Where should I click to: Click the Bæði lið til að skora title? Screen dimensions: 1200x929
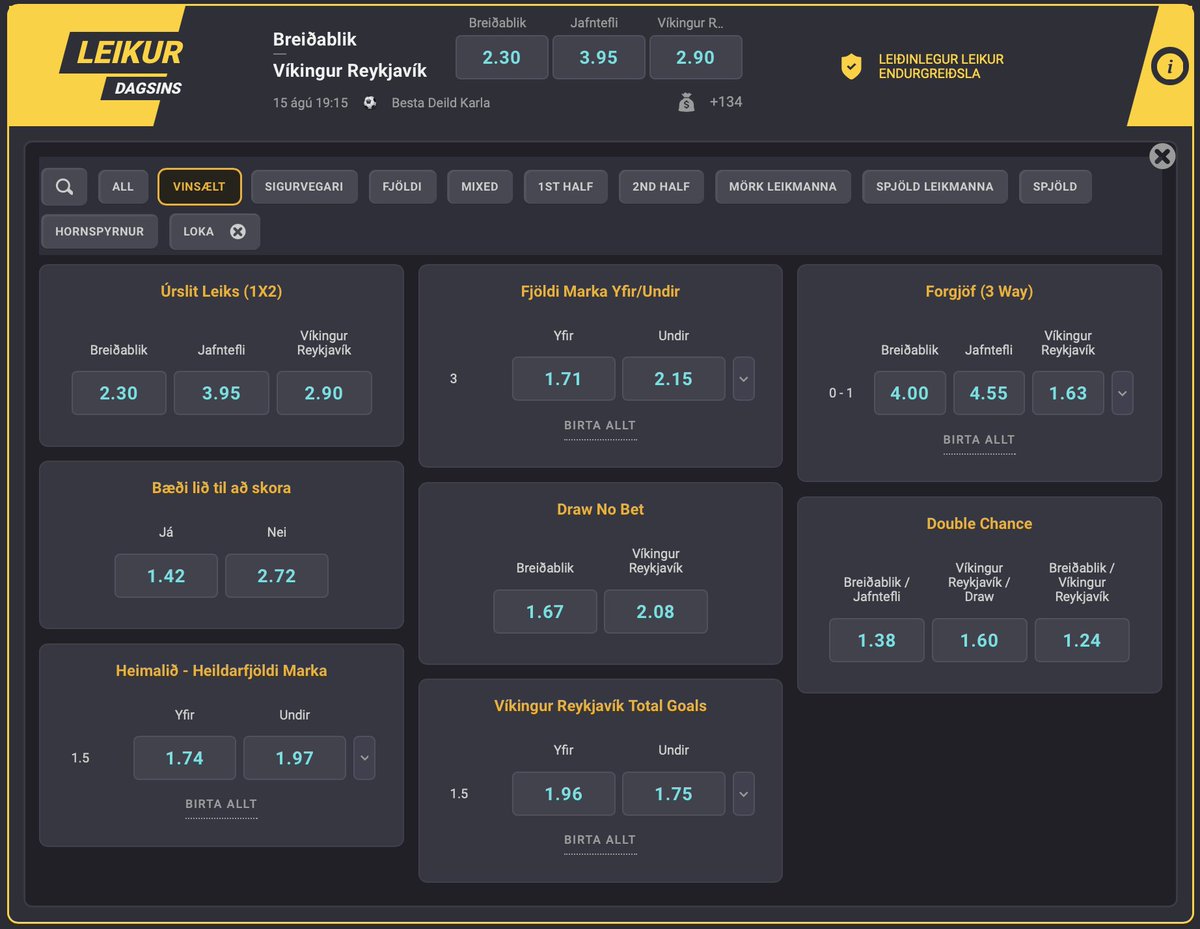tap(221, 488)
